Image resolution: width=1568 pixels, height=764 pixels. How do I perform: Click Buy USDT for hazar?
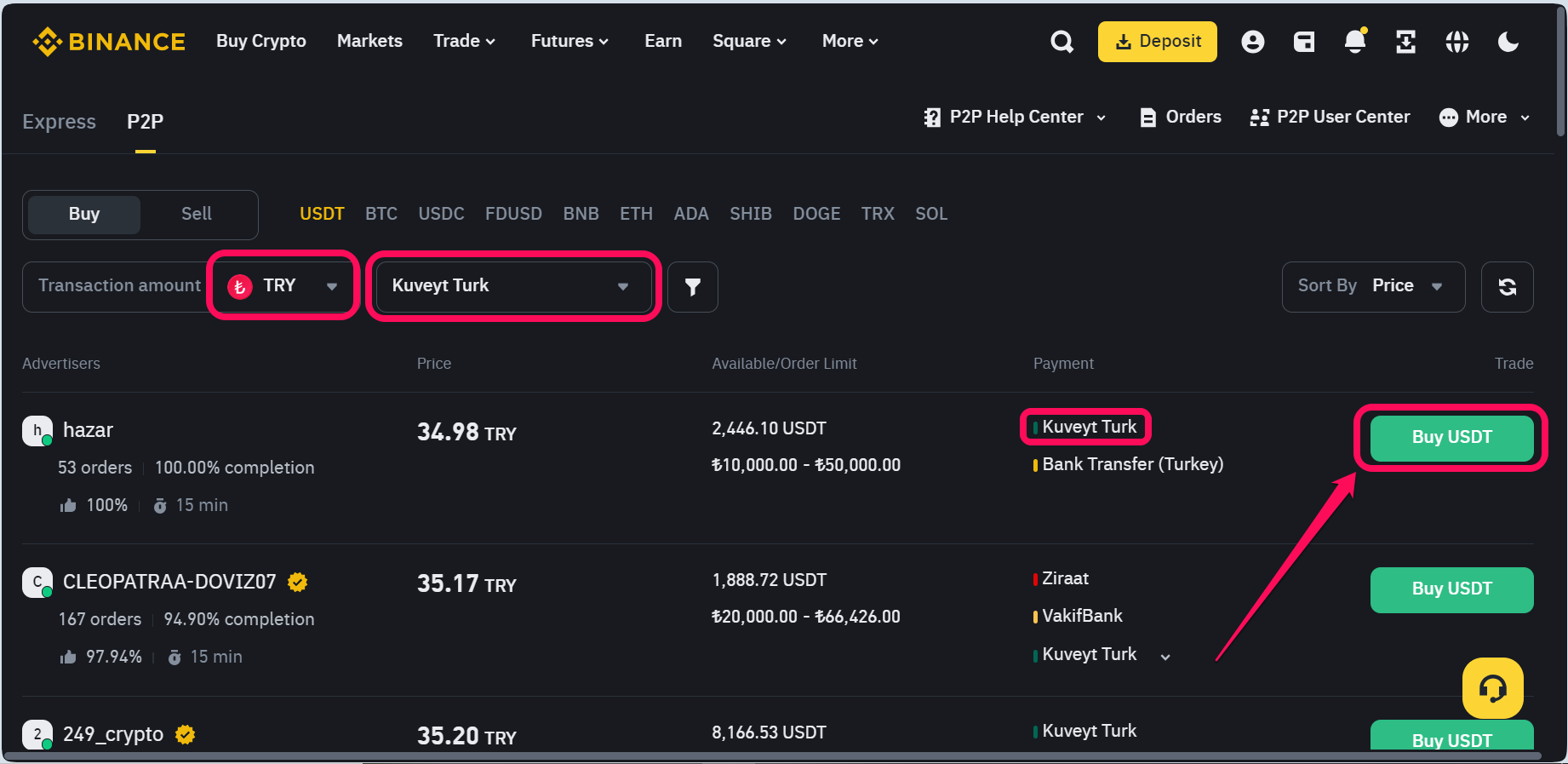tap(1451, 438)
